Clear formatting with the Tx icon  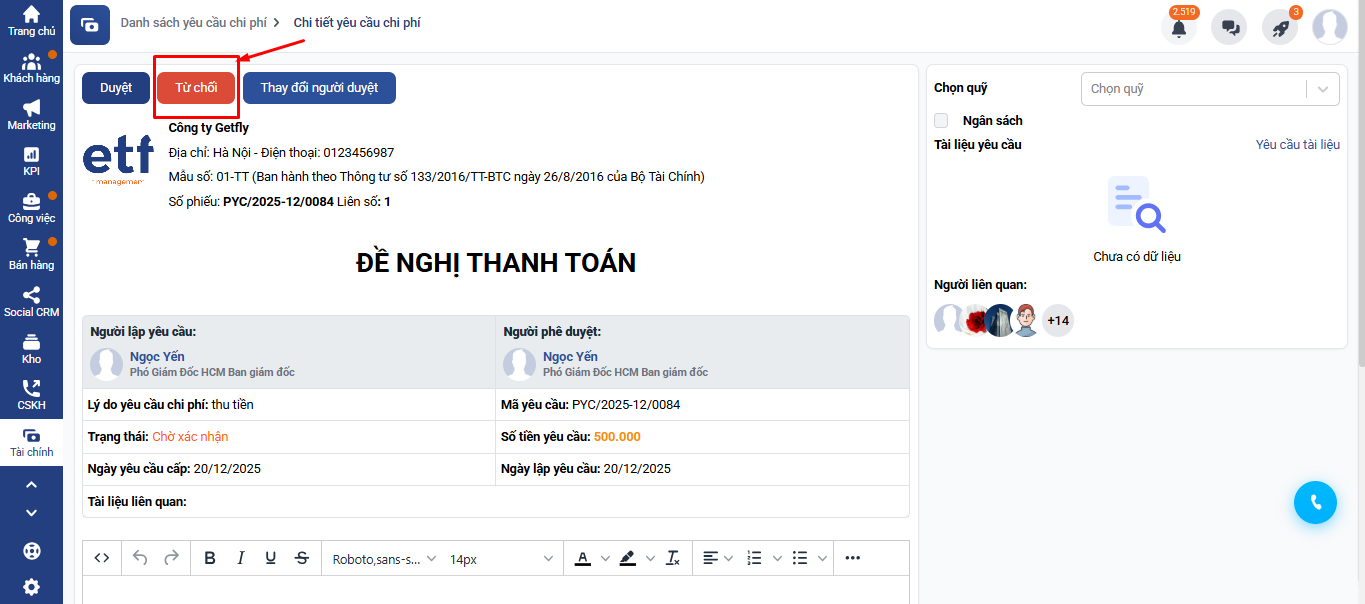click(673, 558)
